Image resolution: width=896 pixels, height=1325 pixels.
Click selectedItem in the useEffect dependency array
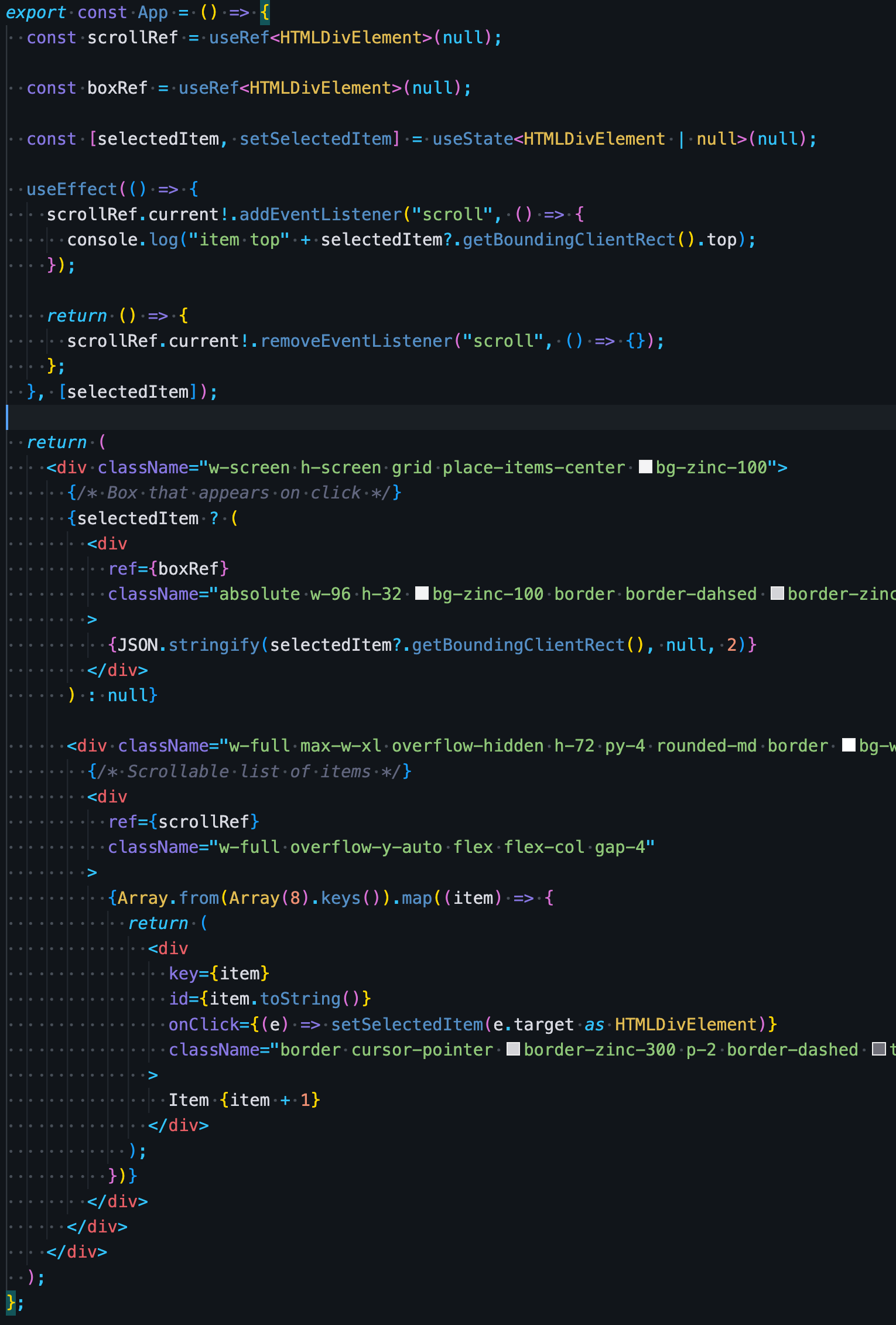tap(128, 392)
